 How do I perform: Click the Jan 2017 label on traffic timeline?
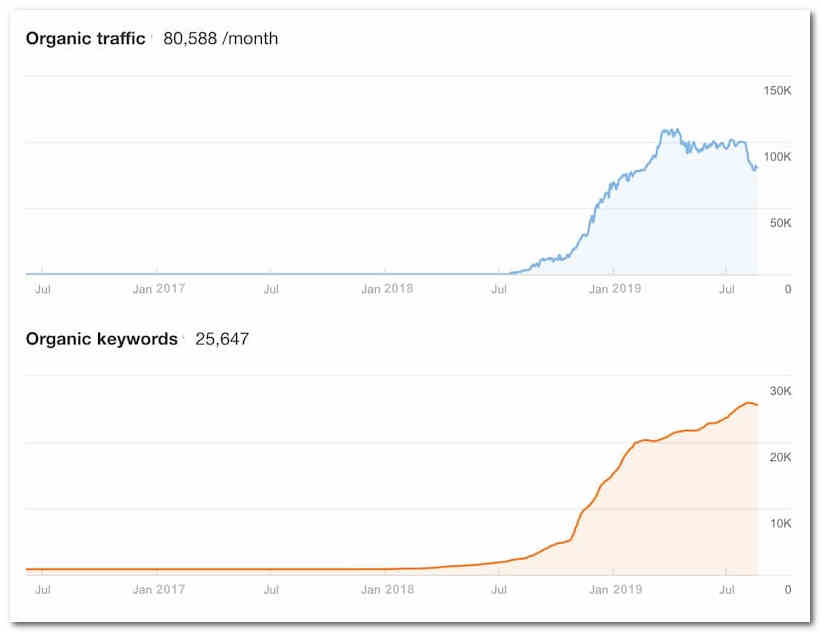coord(158,287)
